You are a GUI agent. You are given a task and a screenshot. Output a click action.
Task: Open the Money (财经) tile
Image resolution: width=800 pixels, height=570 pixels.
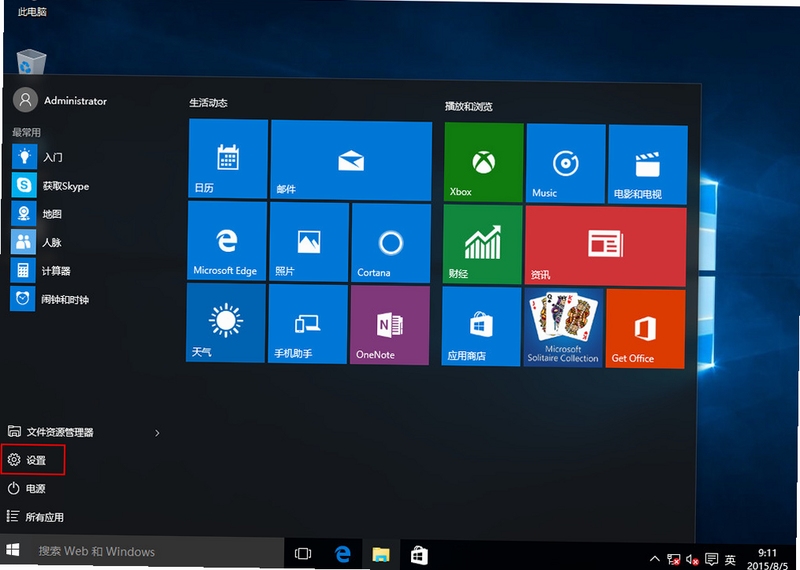coord(483,244)
